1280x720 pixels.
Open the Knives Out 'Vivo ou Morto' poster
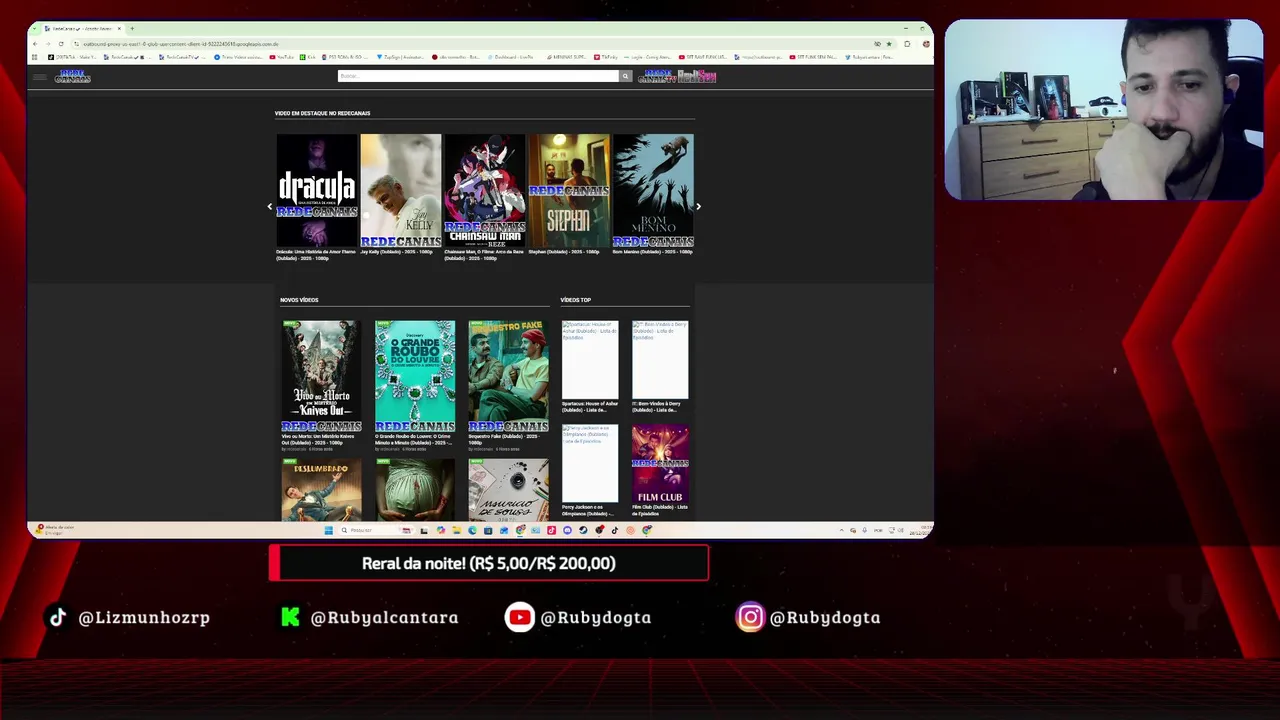321,376
